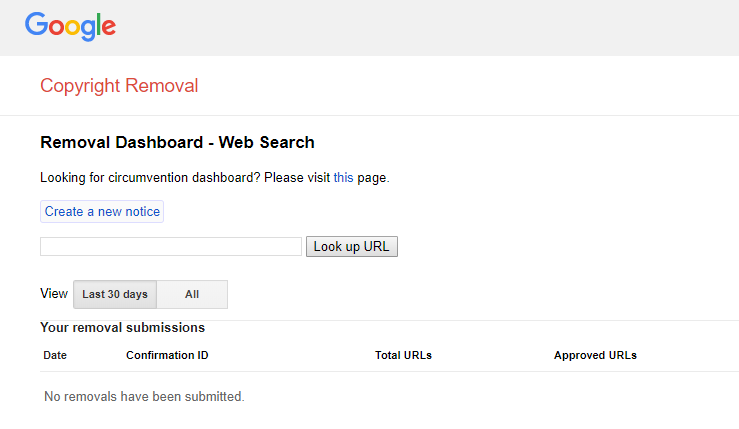Click Create a new notice
The height and width of the screenshot is (429, 739).
pos(102,212)
